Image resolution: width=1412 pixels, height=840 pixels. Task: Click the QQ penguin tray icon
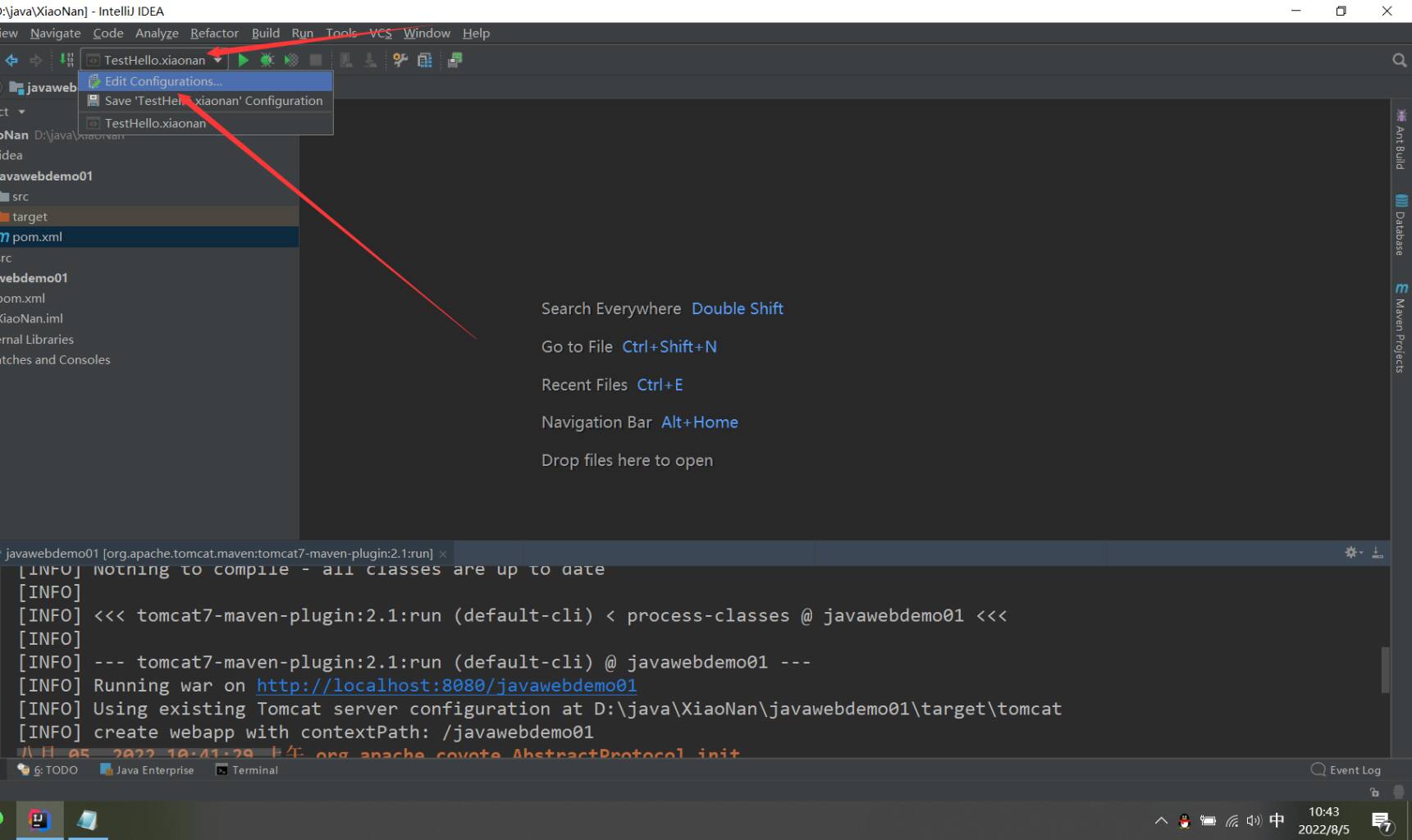click(1184, 820)
